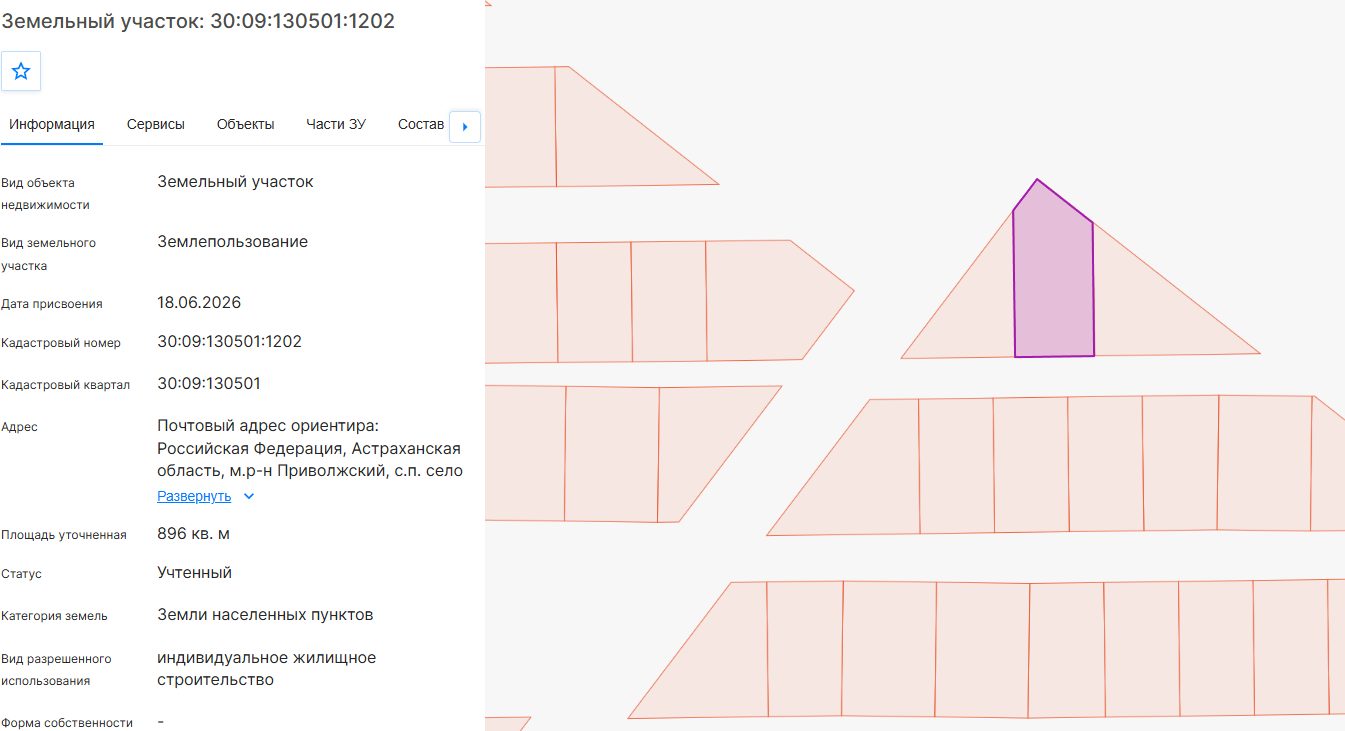Click the parcel title heading
This screenshot has width=1345, height=731.
tap(198, 21)
